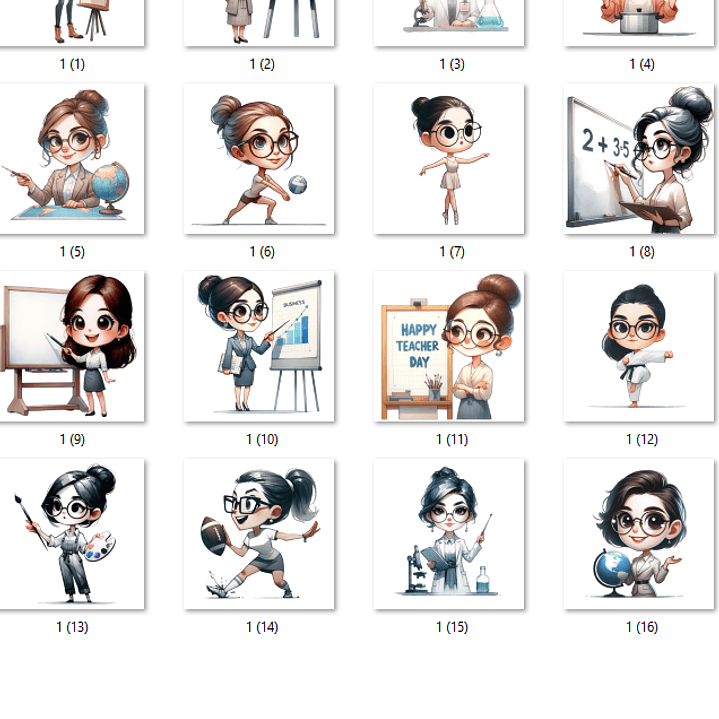
Task: Select the blank easel whiteboard image 1 (9)
Action: coord(71,346)
